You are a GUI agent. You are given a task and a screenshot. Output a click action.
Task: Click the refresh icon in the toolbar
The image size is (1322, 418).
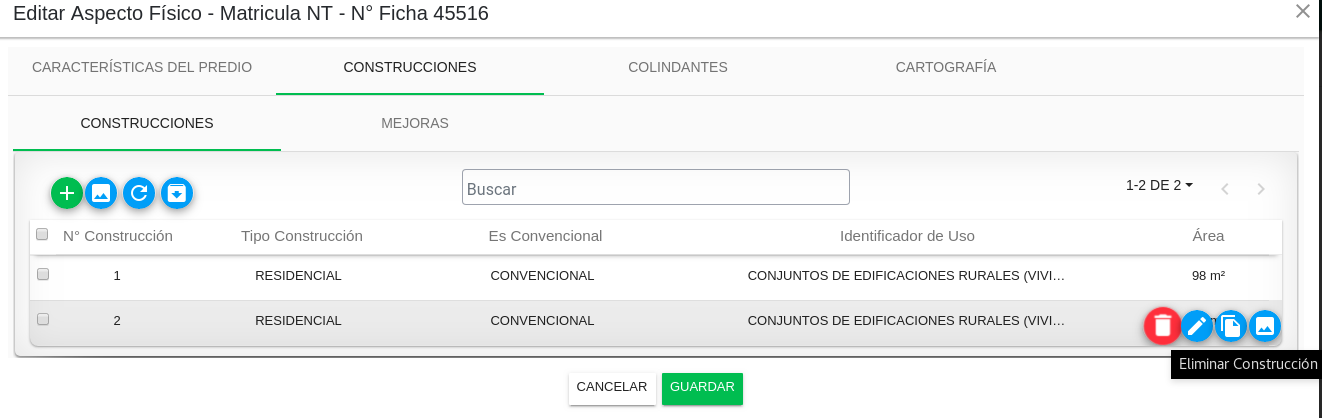click(139, 193)
